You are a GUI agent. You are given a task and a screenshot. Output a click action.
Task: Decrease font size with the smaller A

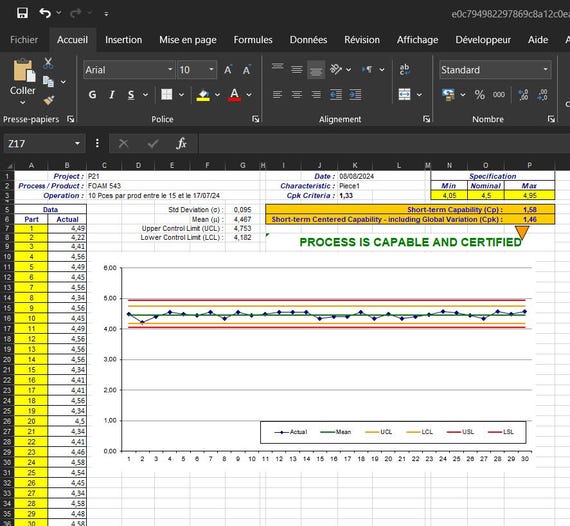click(x=246, y=70)
